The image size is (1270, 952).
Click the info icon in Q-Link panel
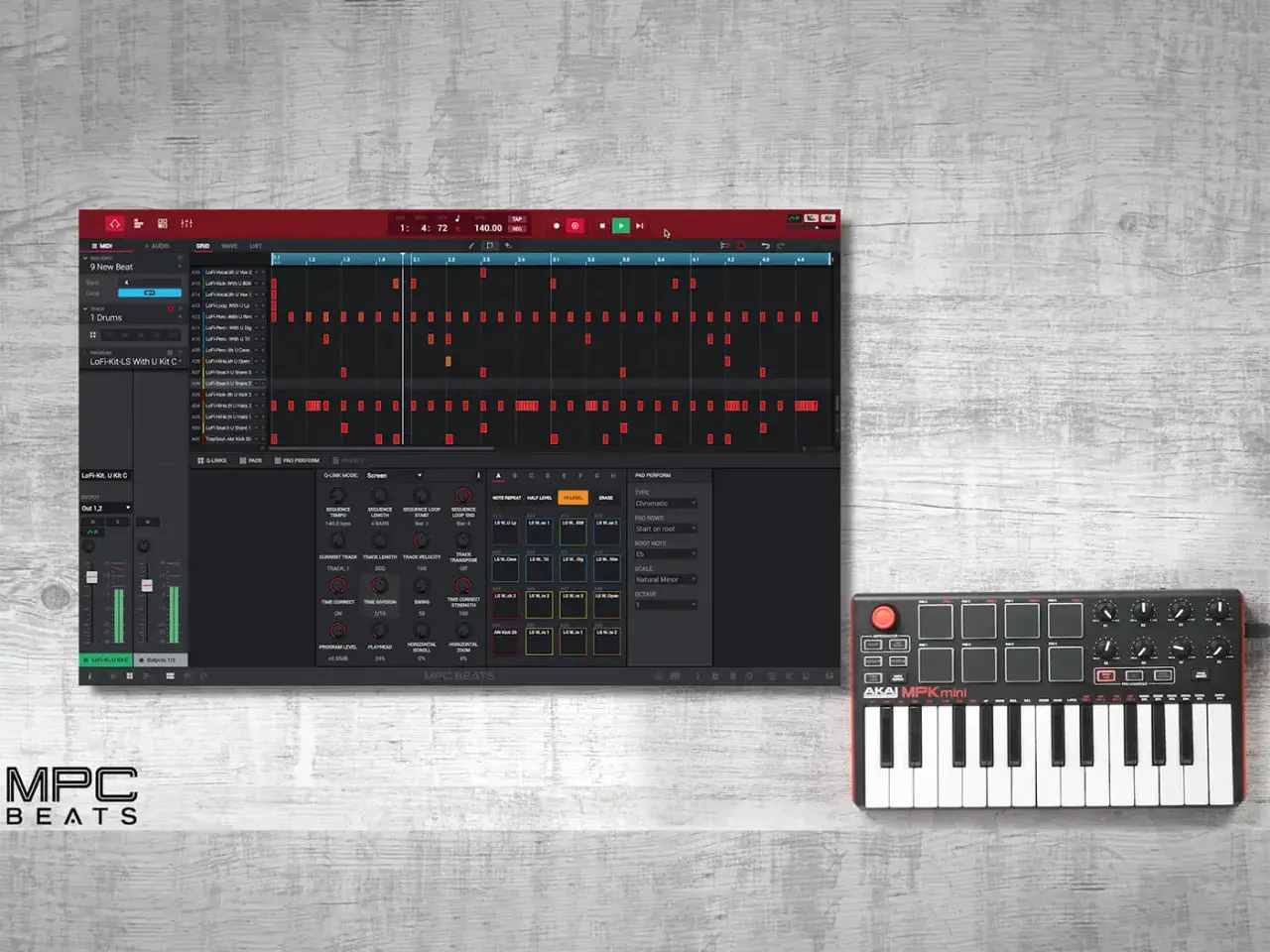(478, 476)
